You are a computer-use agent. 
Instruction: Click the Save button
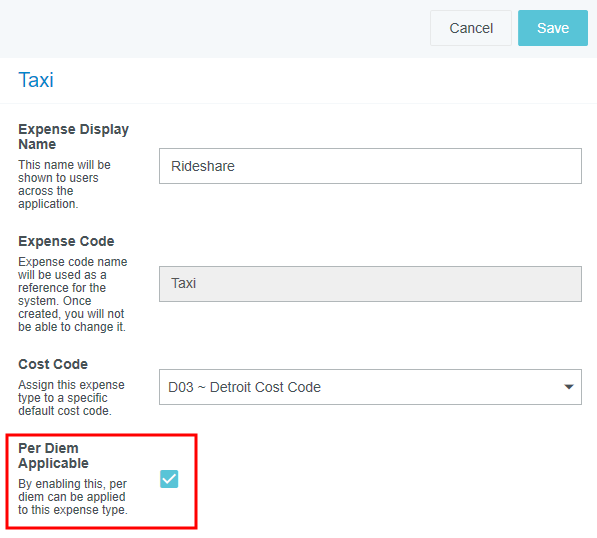point(552,28)
